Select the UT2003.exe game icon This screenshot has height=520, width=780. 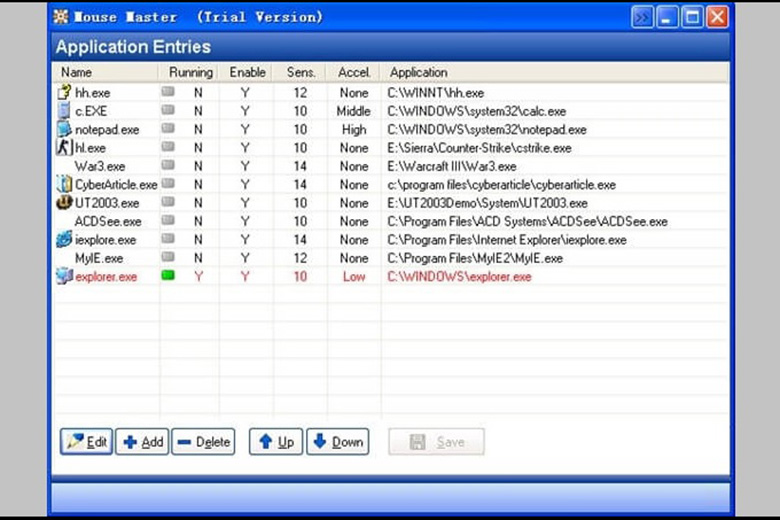coord(65,203)
